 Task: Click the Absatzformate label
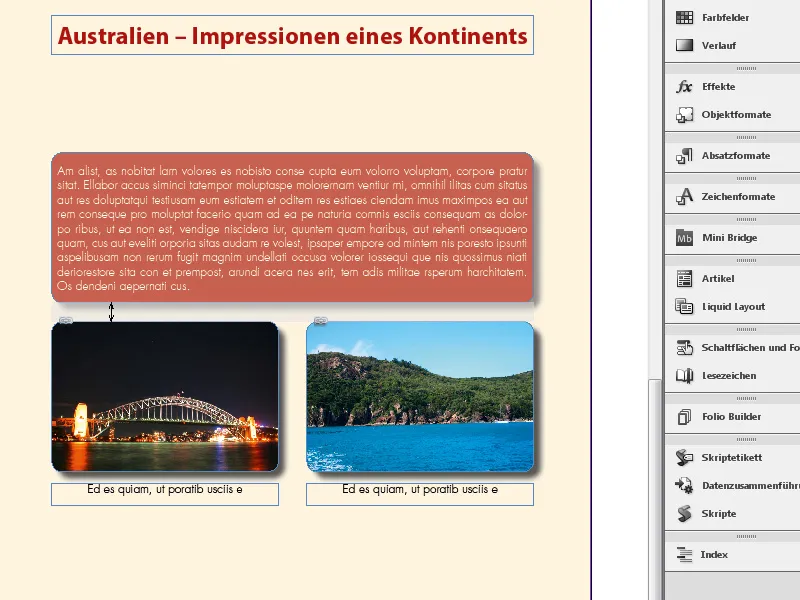[736, 156]
